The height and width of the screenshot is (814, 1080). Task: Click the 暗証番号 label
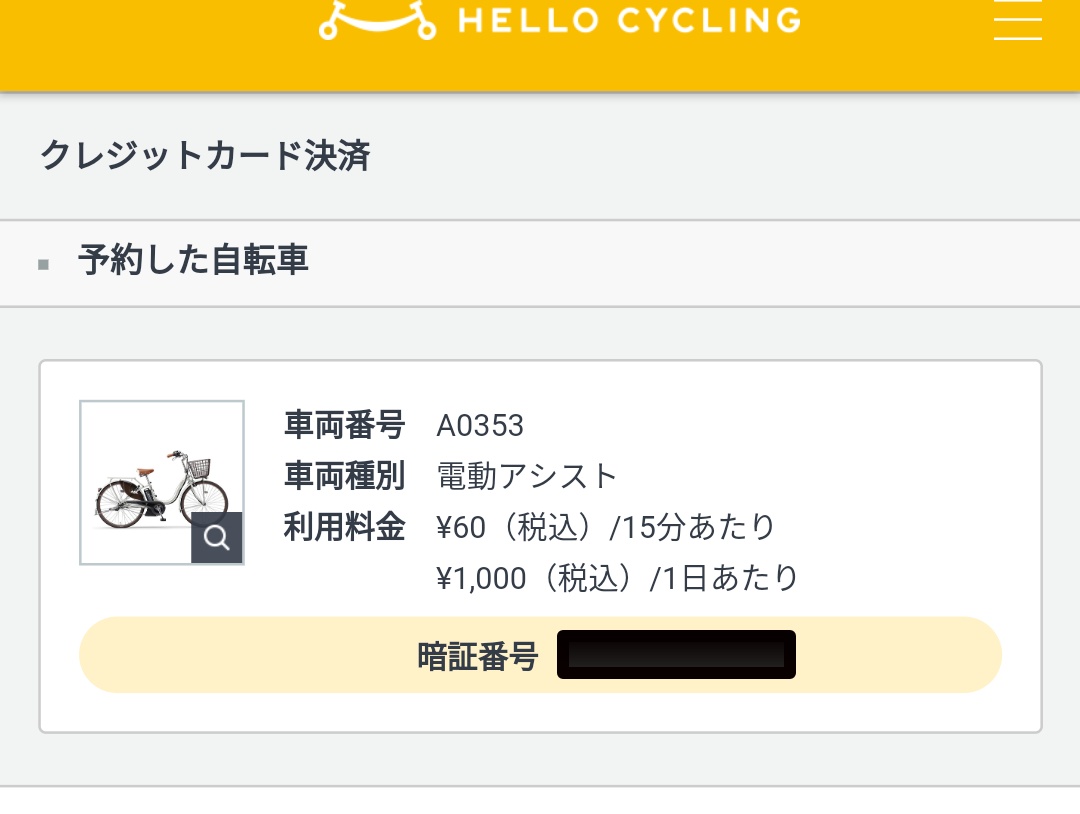click(x=477, y=656)
